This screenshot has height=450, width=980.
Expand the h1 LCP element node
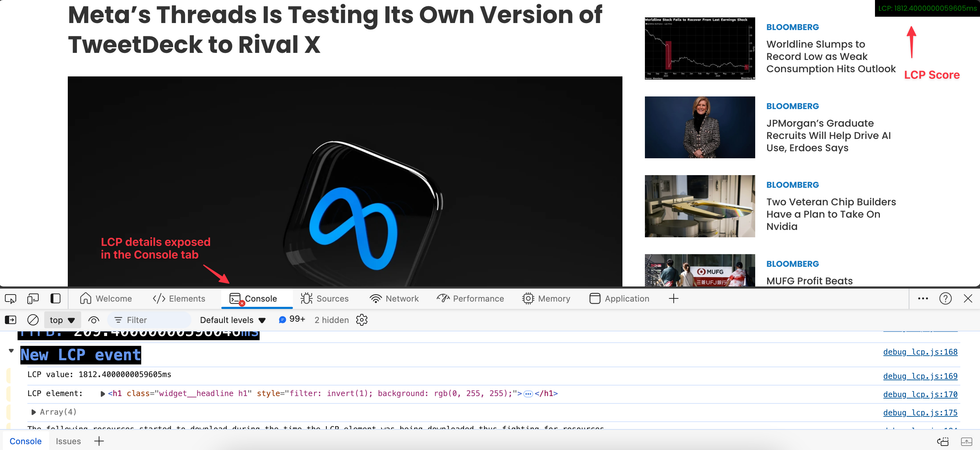103,394
